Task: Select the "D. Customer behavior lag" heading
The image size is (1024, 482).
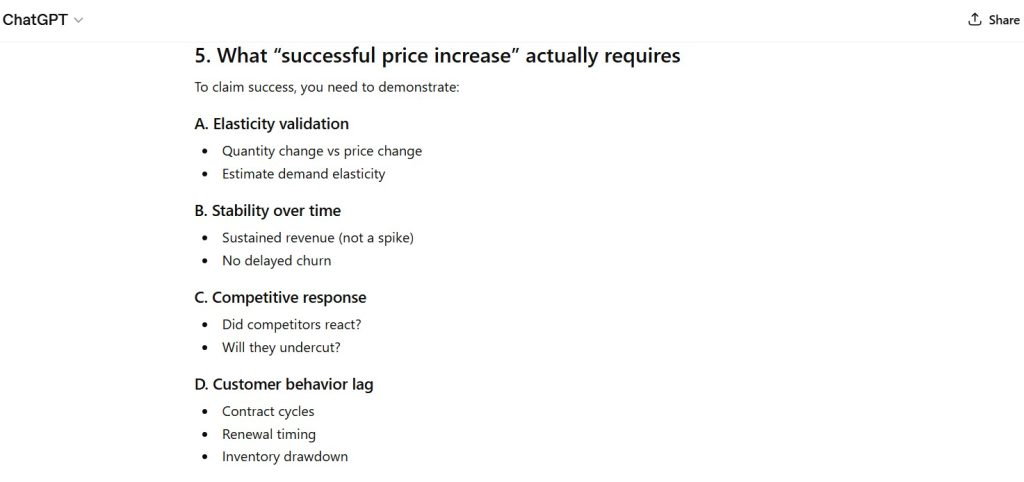Action: [284, 384]
